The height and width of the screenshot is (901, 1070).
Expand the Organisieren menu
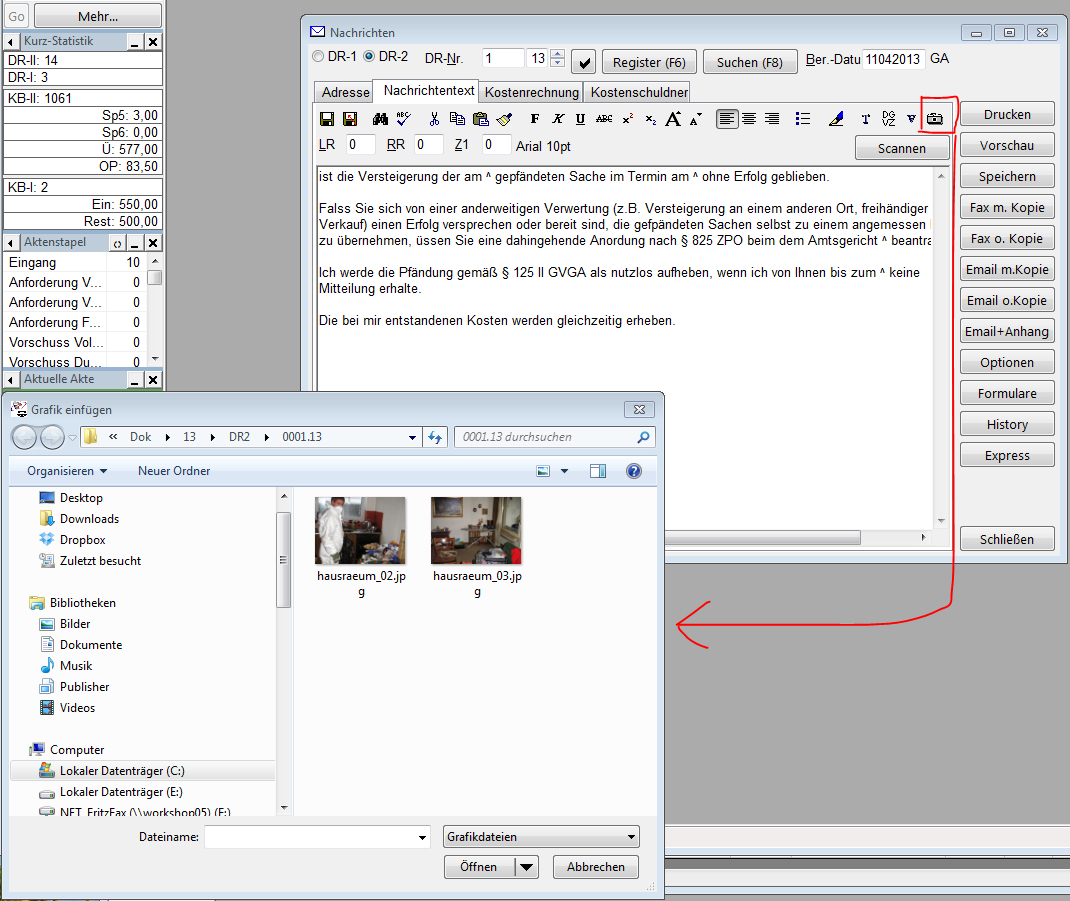pyautogui.click(x=67, y=470)
